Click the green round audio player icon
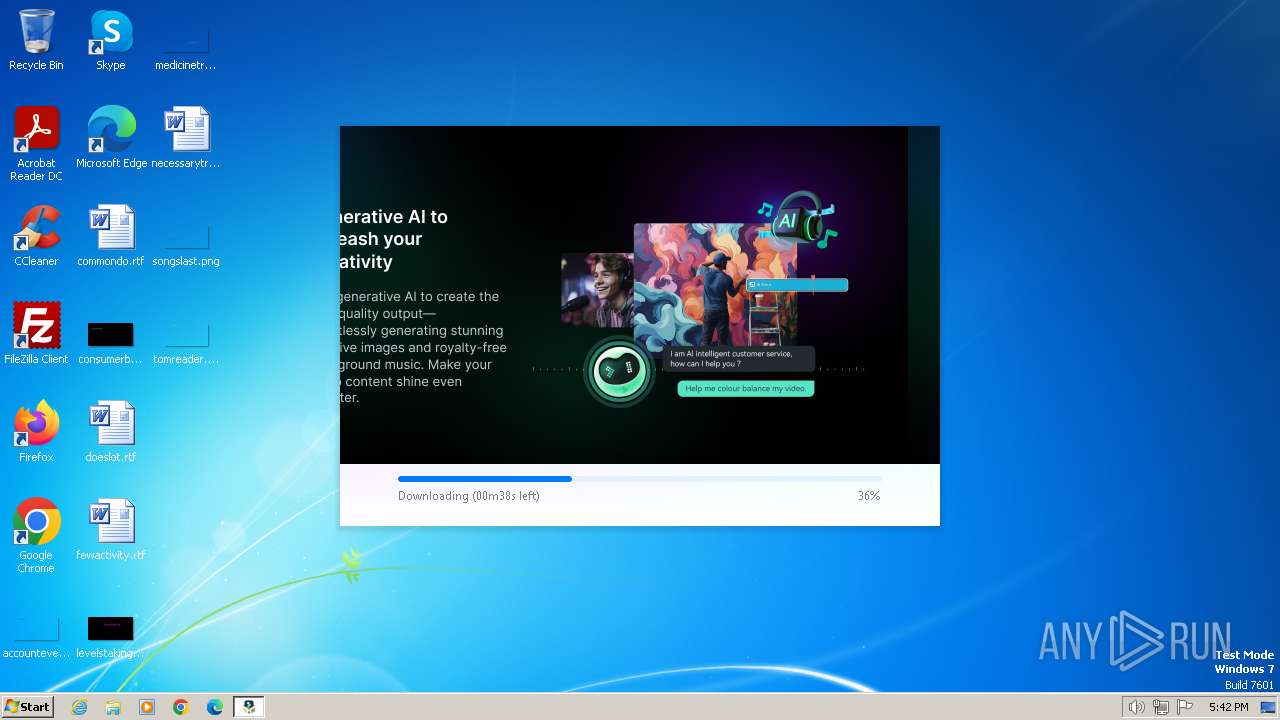The height and width of the screenshot is (720, 1280). [619, 371]
